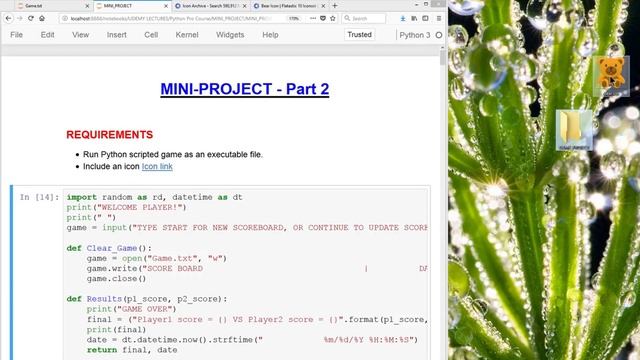Open the Widgets menu
This screenshot has width=640, height=360.
click(x=230, y=35)
